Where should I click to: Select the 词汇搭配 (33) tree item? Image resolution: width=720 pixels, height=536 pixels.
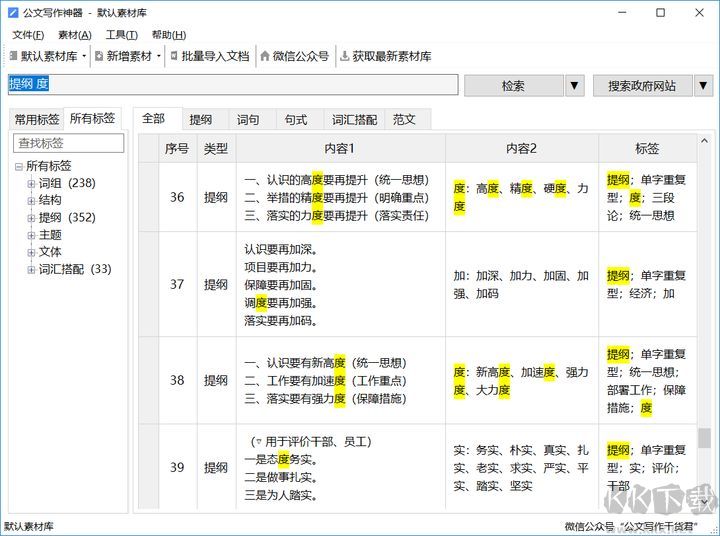pyautogui.click(x=75, y=269)
